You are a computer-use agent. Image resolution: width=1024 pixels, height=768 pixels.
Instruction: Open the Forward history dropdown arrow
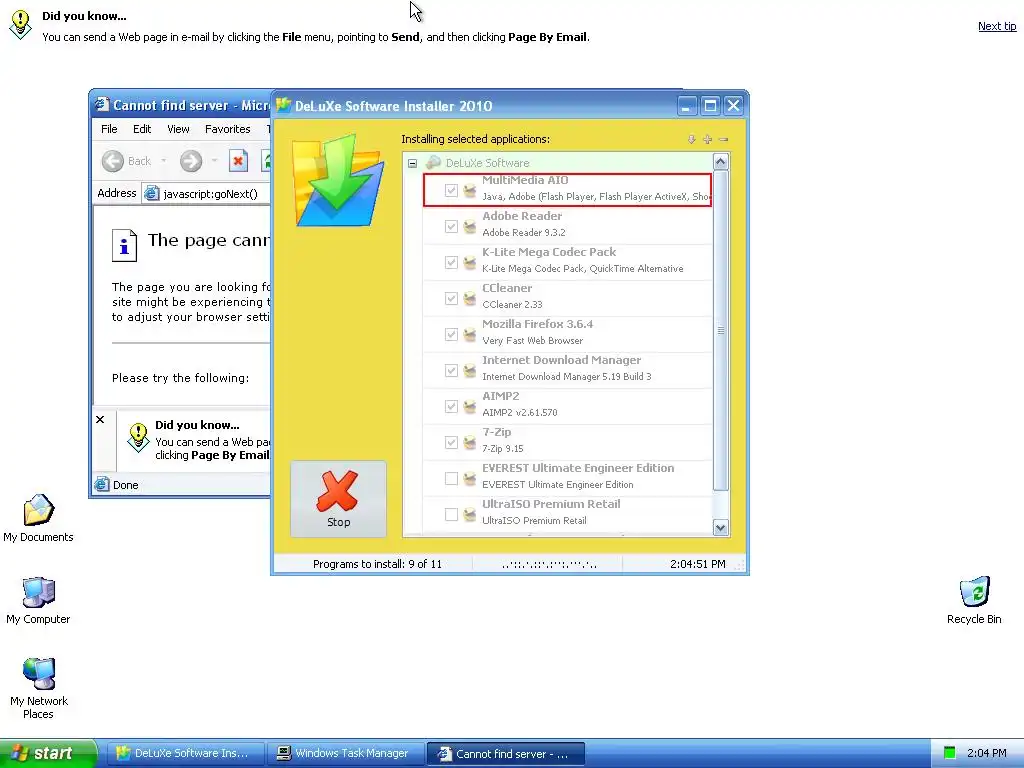click(214, 161)
